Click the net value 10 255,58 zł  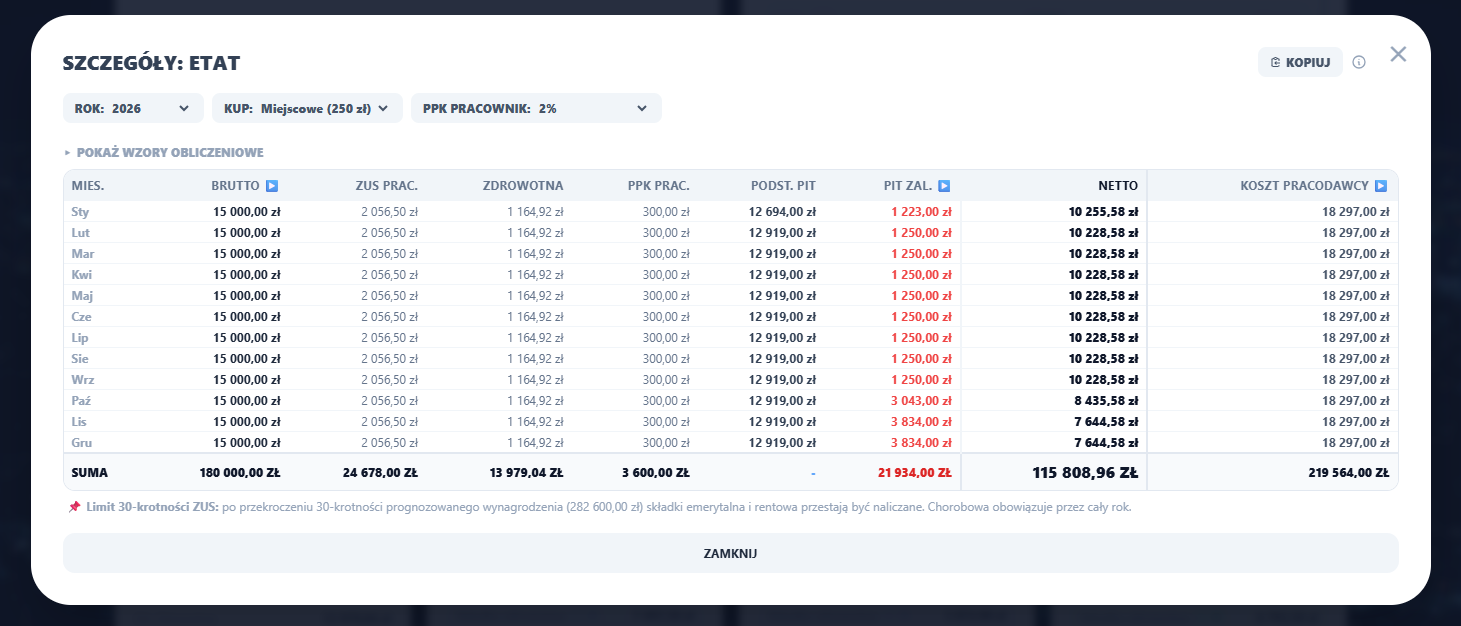pyautogui.click(x=1103, y=212)
